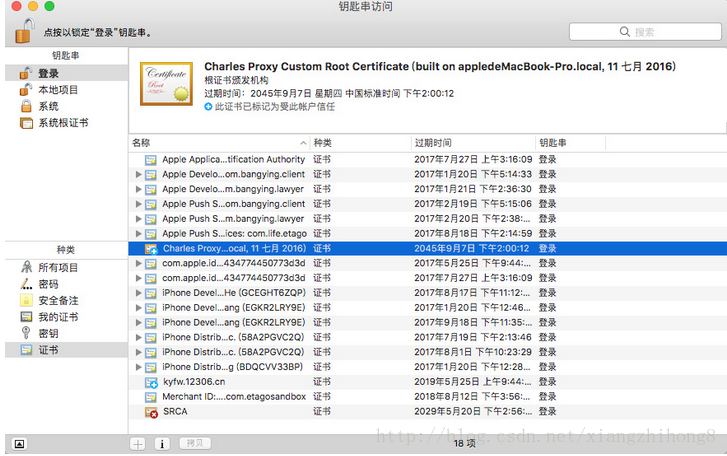Click the info (i) button
727x456 pixels.
pyautogui.click(x=162, y=444)
